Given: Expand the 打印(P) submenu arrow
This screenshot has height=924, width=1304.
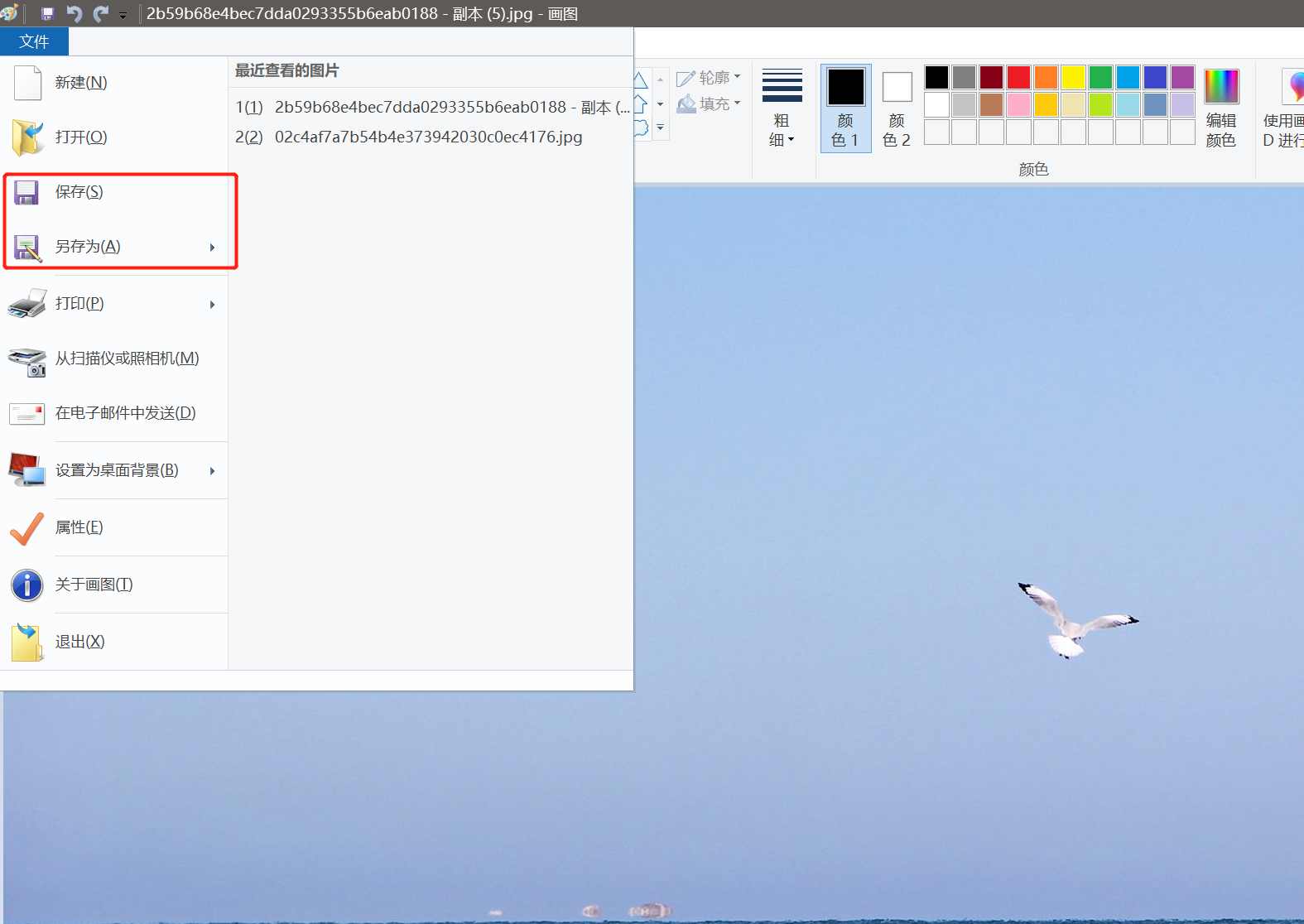Looking at the screenshot, I should pyautogui.click(x=213, y=305).
